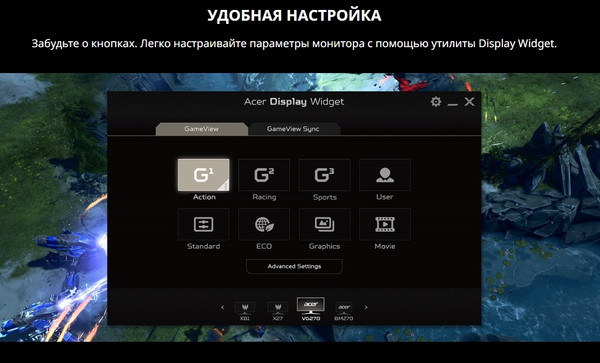Screen dimensions: 600x363
Task: Choose the User profile mode icon
Action: click(385, 175)
